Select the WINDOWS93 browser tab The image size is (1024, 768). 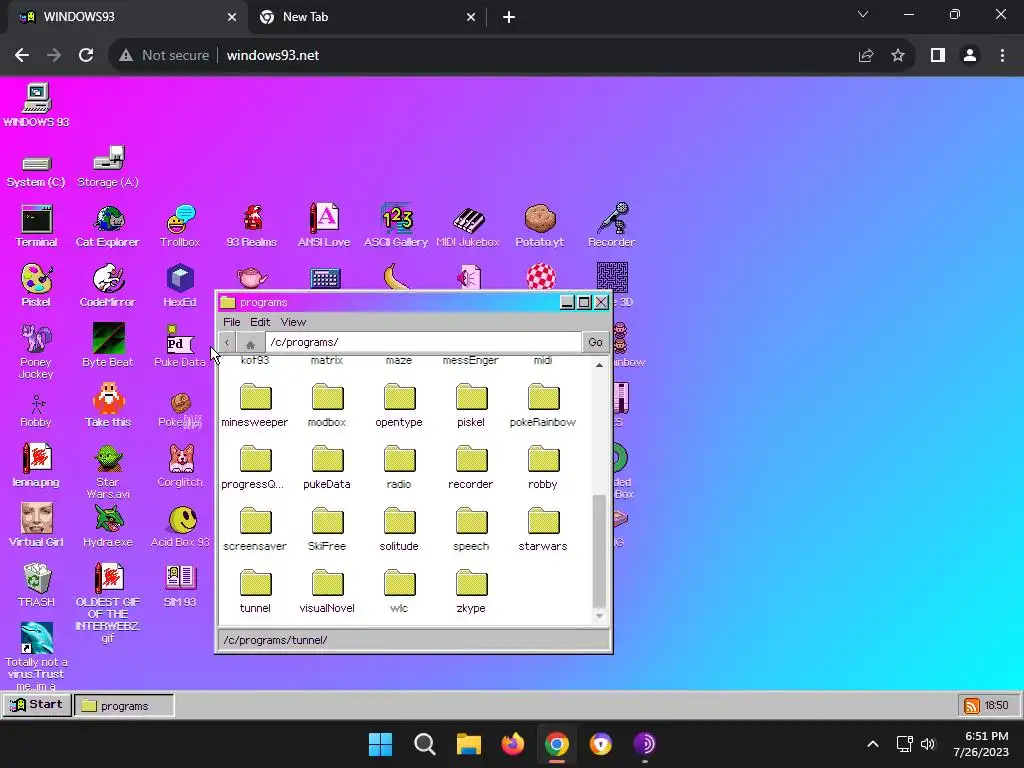pyautogui.click(x=128, y=17)
